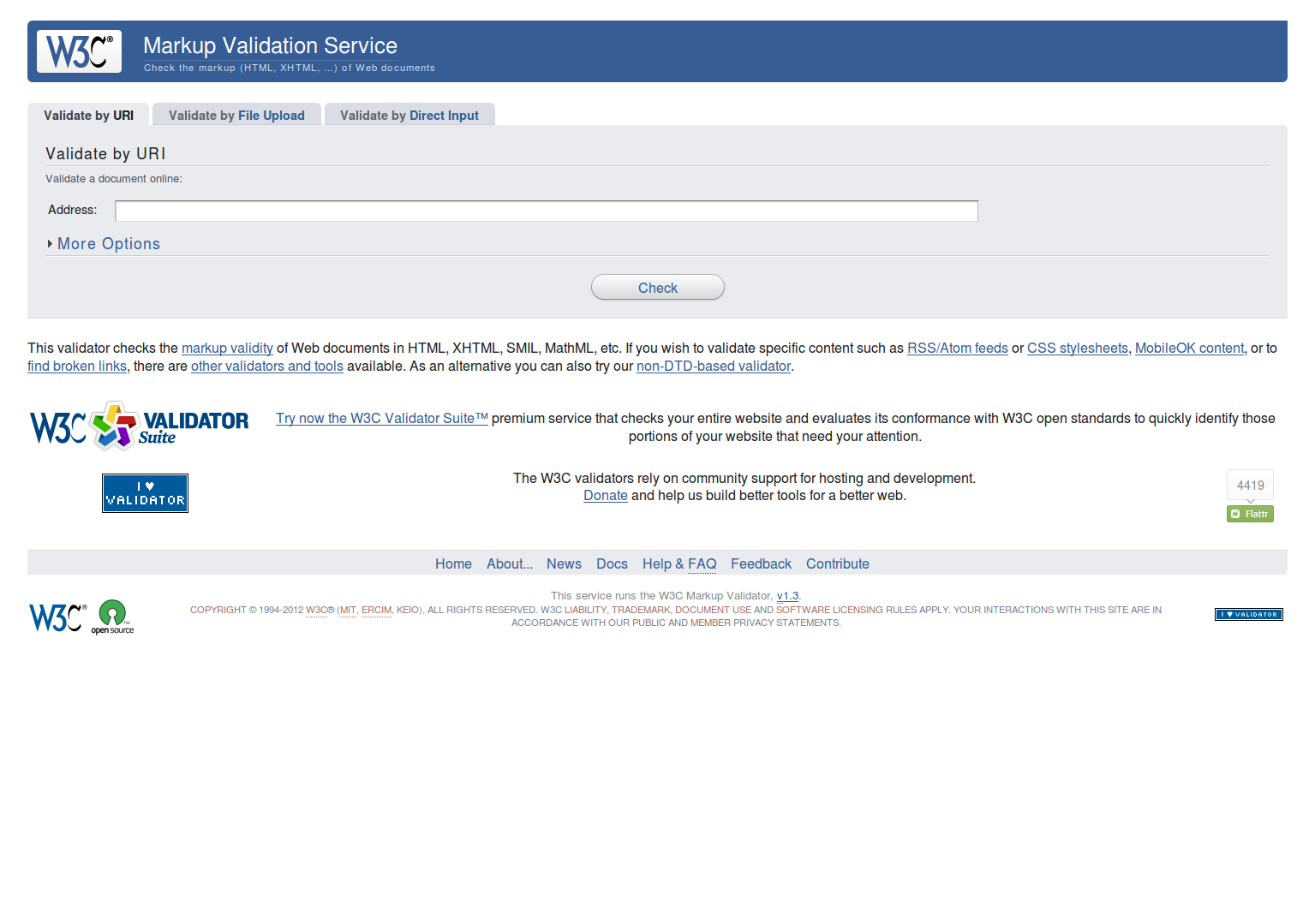The image size is (1315, 924).
Task: Click the KEIO link in copyright
Action: tap(408, 610)
